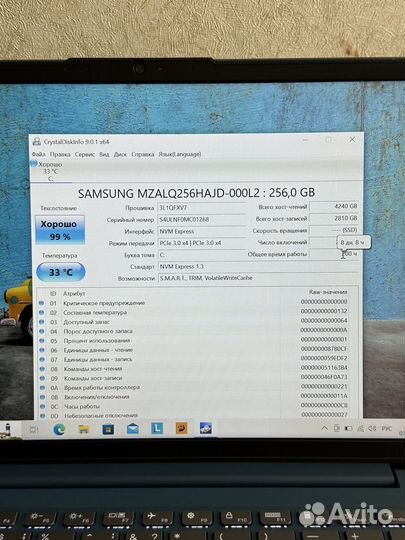This screenshot has width=405, height=540.
Task: Open the Файл menu
Action: (38, 154)
